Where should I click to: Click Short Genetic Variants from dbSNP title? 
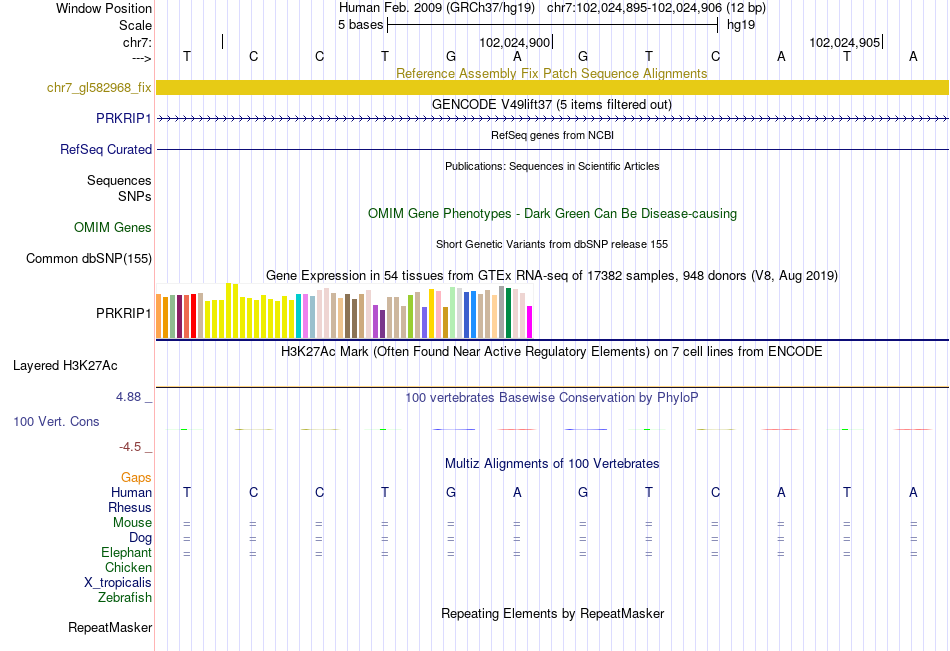point(552,244)
